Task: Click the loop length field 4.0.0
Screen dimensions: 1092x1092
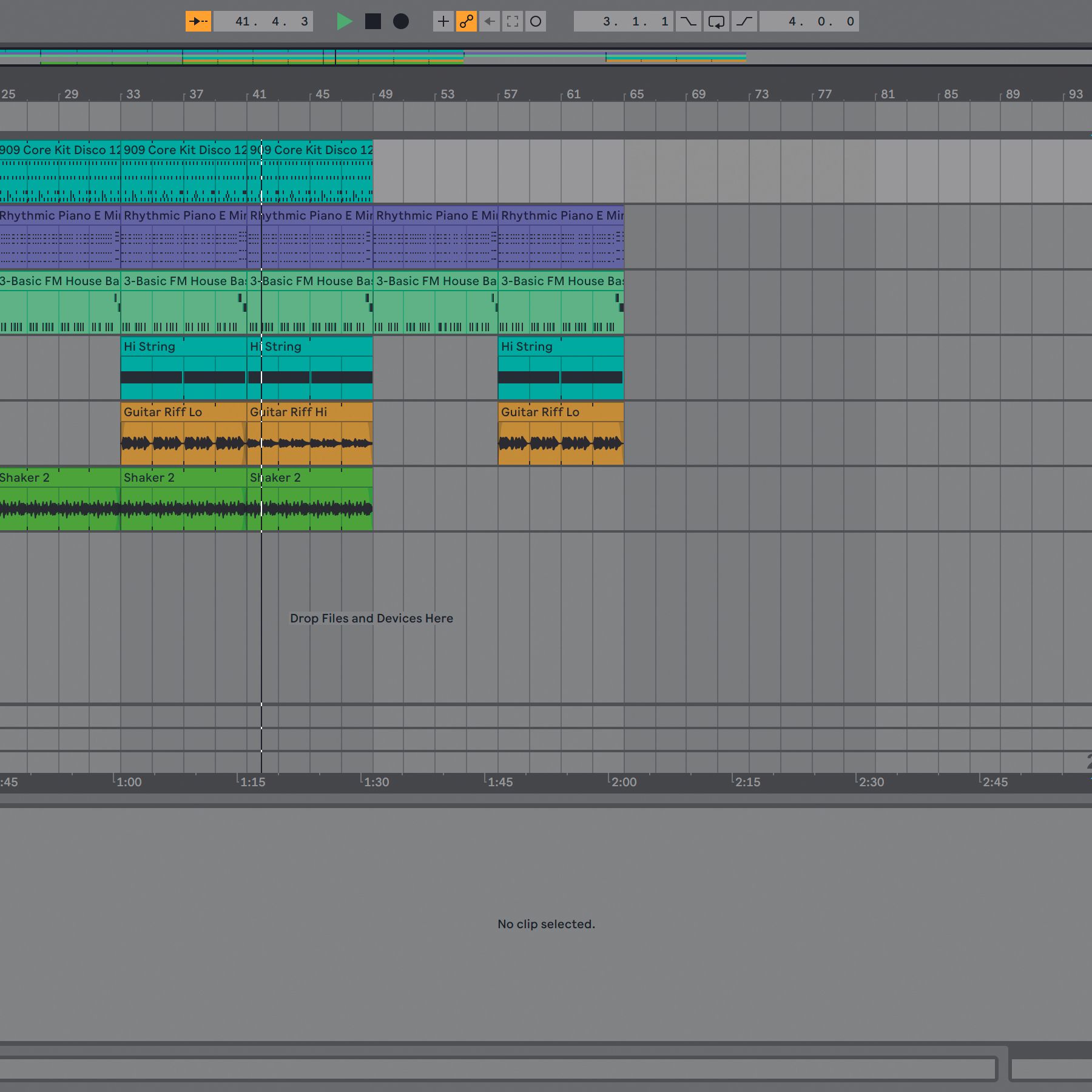Action: point(809,21)
